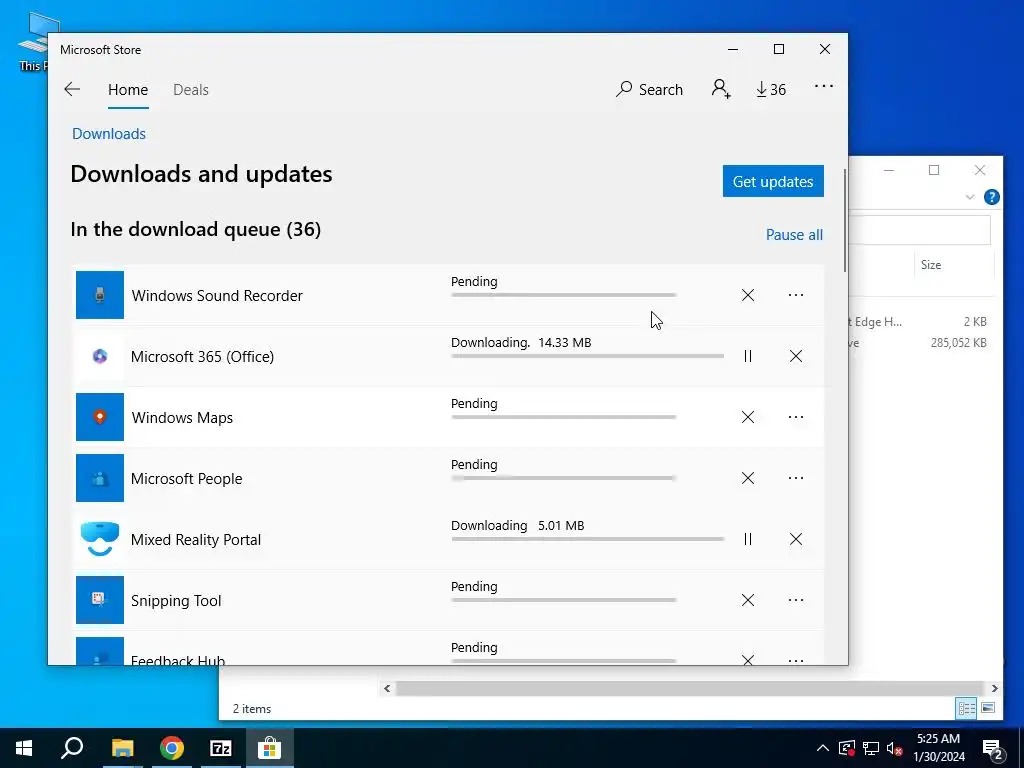Click the Mixed Reality Portal app icon

(100, 539)
